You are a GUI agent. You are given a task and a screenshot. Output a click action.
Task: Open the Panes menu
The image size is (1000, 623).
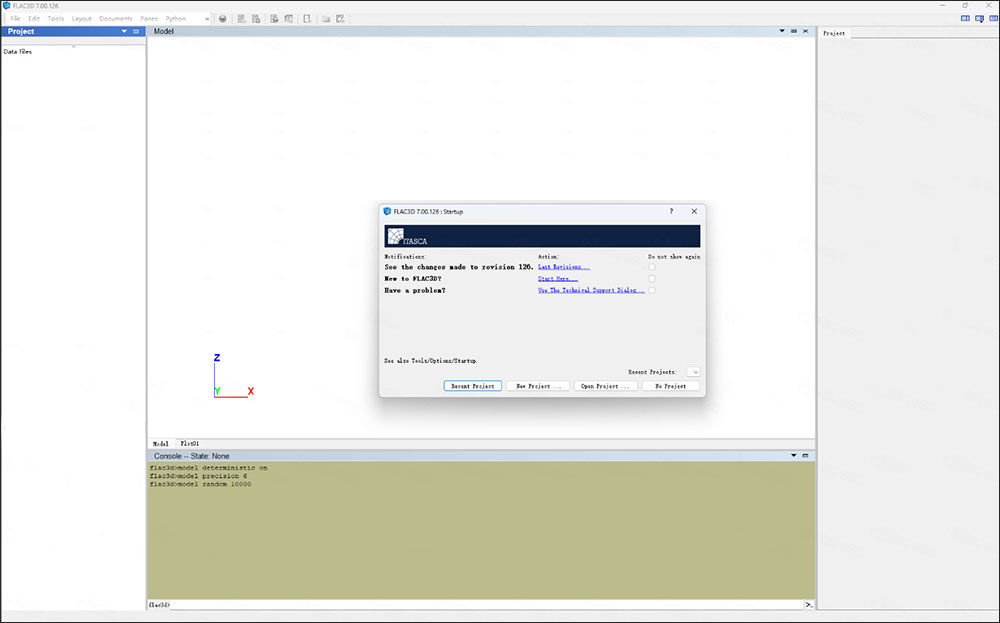point(149,18)
